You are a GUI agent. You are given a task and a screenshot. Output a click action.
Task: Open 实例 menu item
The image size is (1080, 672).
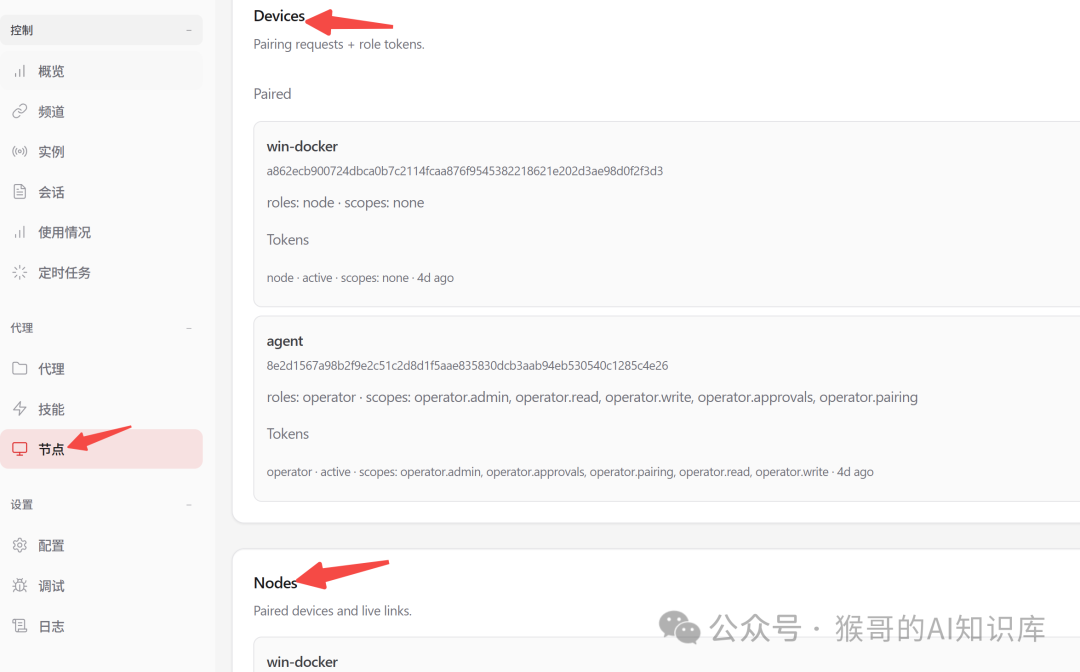coord(101,151)
